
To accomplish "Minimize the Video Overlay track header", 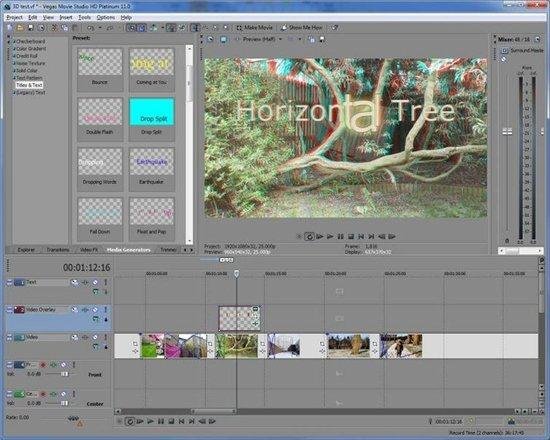I will pyautogui.click(x=9, y=310).
